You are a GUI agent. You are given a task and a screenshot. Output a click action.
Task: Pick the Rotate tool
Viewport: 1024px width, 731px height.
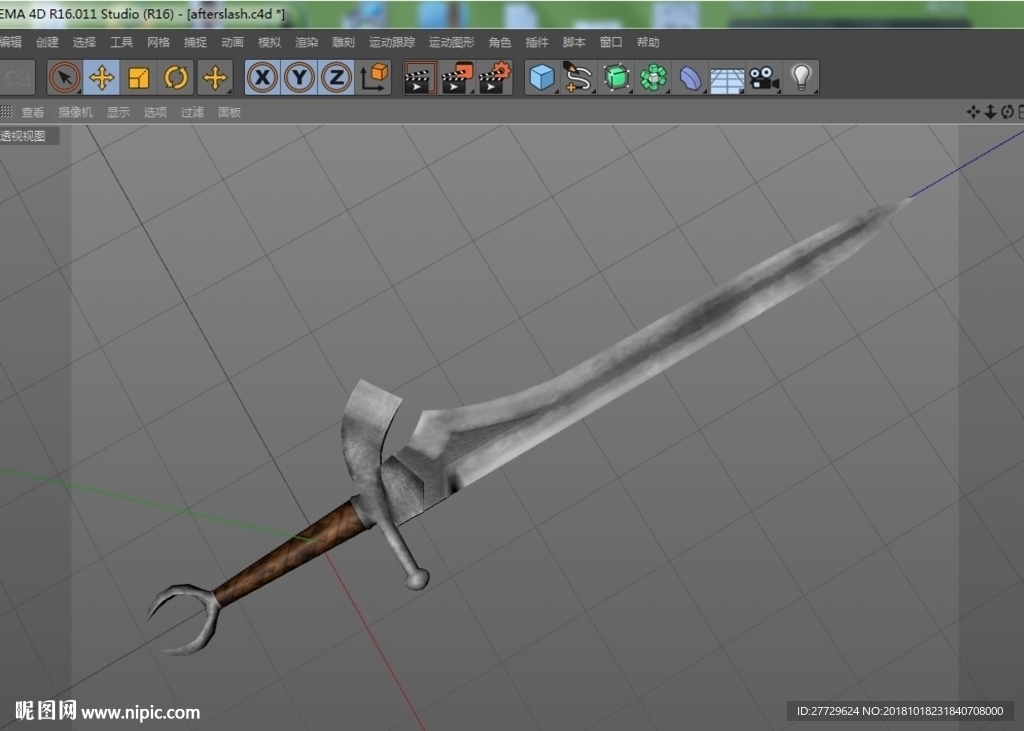pyautogui.click(x=176, y=78)
